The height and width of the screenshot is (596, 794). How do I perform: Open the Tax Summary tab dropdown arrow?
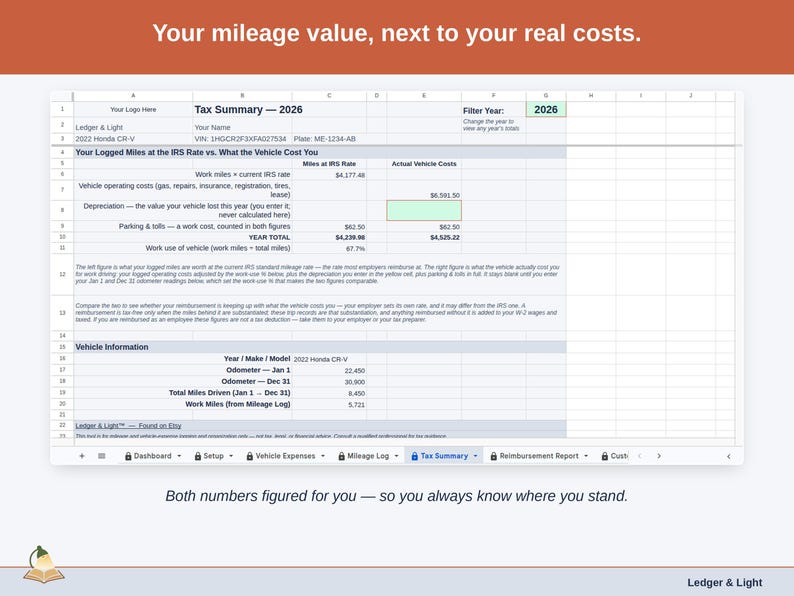click(x=475, y=456)
